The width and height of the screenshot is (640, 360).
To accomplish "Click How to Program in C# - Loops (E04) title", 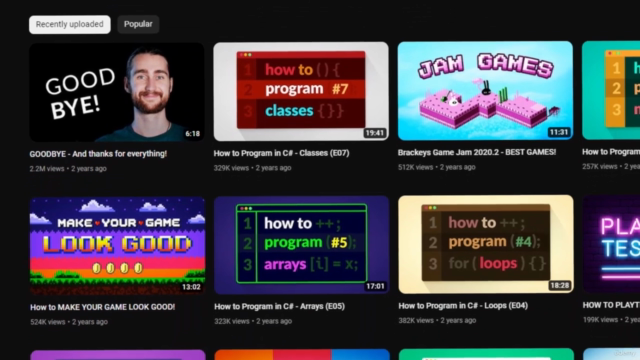I will (463, 305).
